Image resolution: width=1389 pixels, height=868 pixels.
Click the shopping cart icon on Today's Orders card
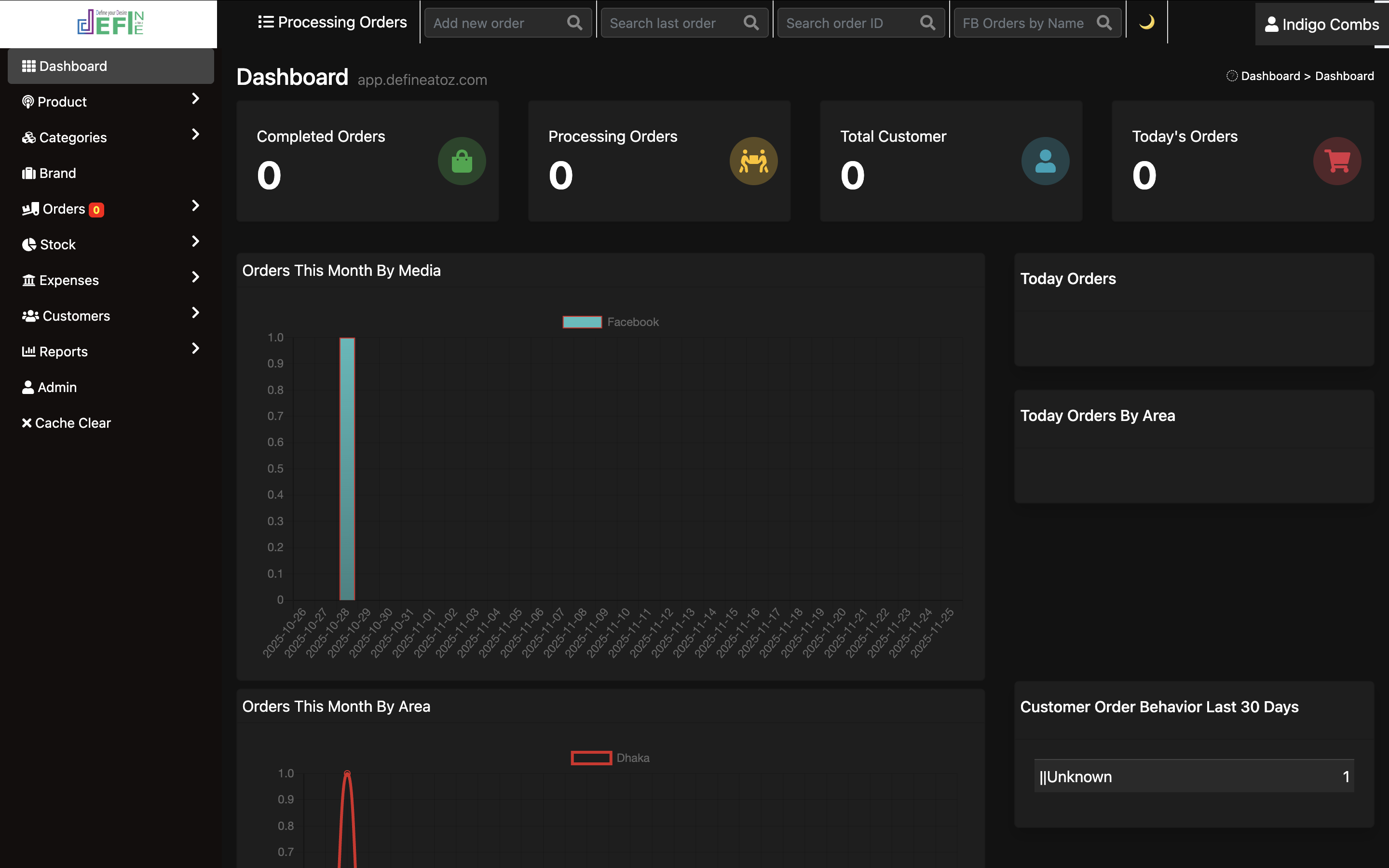coord(1337,162)
